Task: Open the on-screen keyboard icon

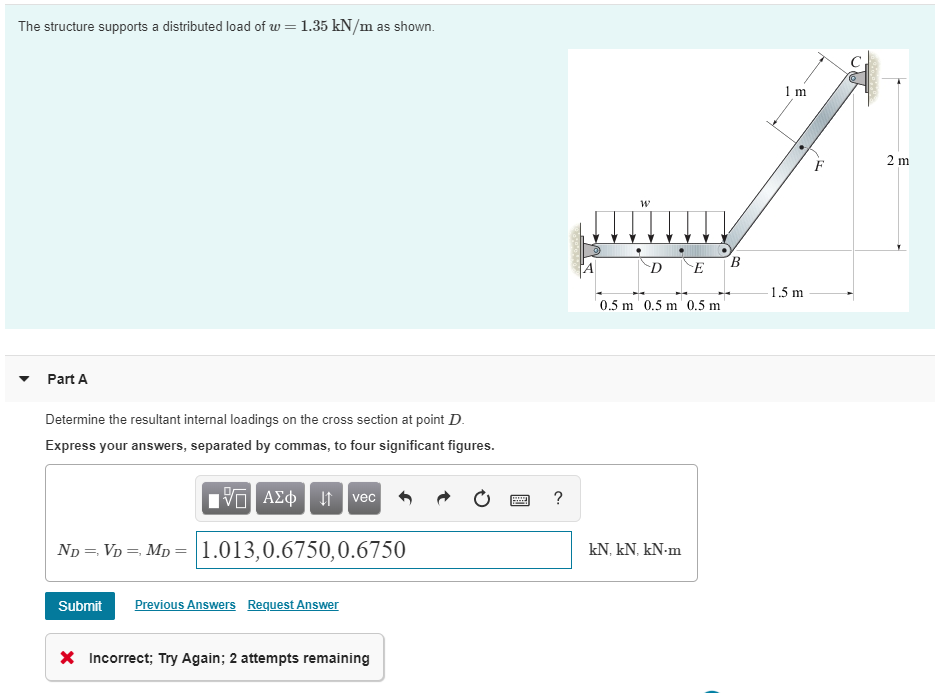Action: [520, 498]
